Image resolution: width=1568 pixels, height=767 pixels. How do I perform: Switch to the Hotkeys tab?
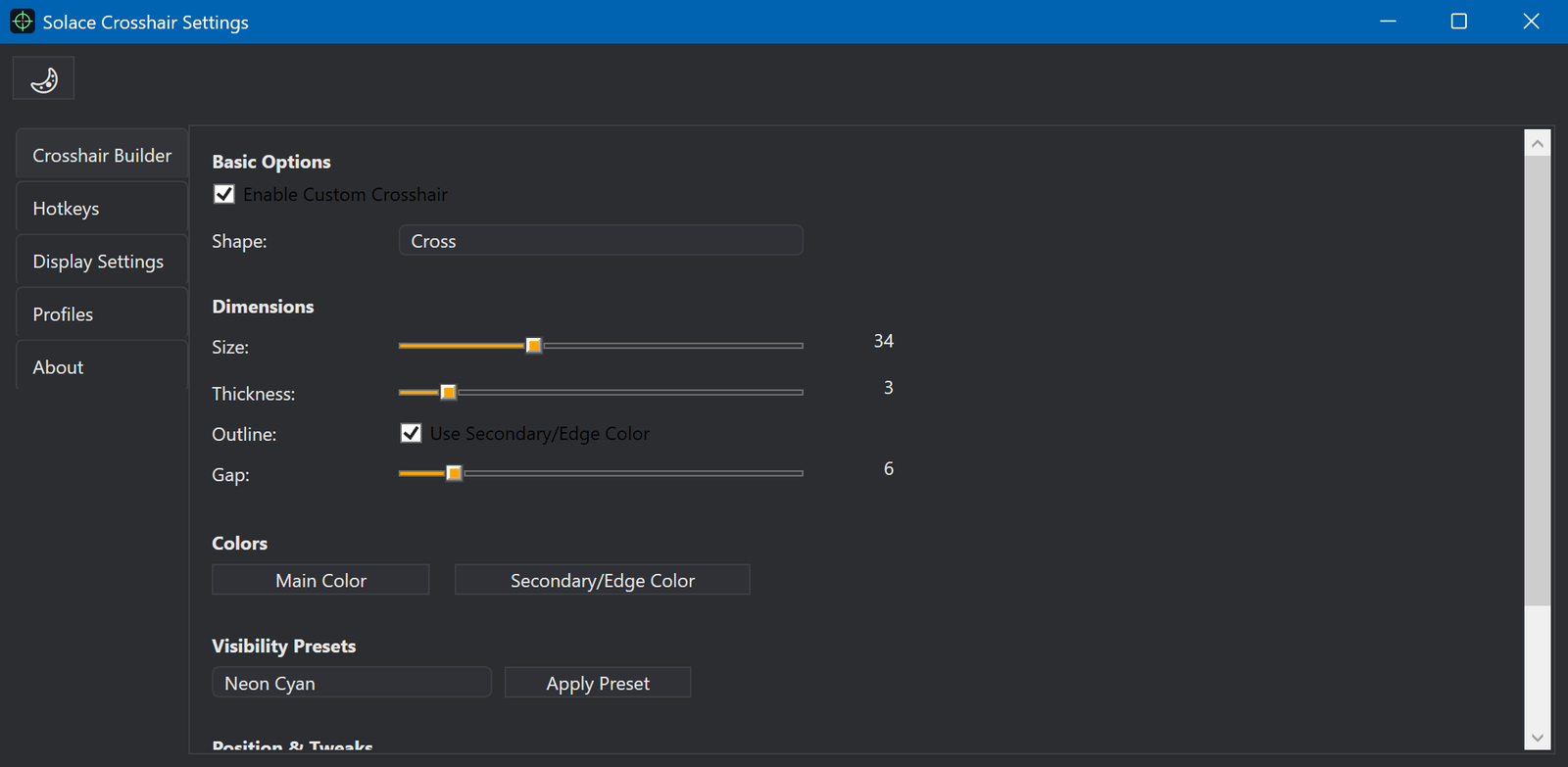[x=102, y=208]
